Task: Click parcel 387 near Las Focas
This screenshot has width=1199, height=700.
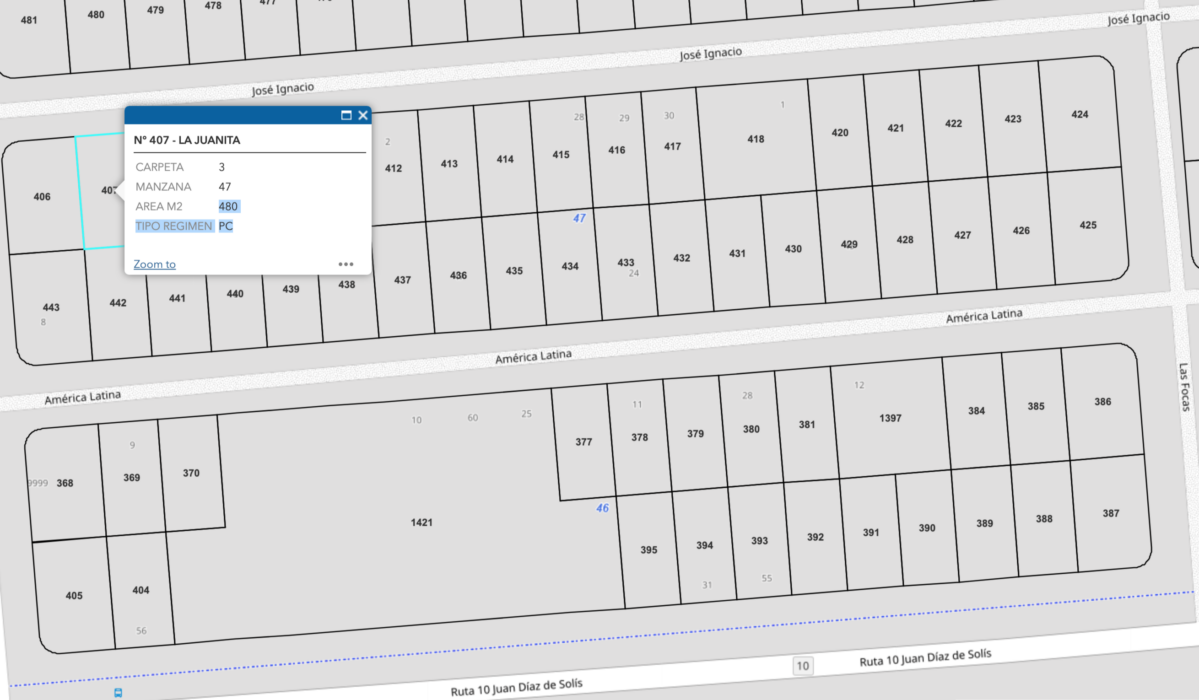Action: (x=1110, y=513)
